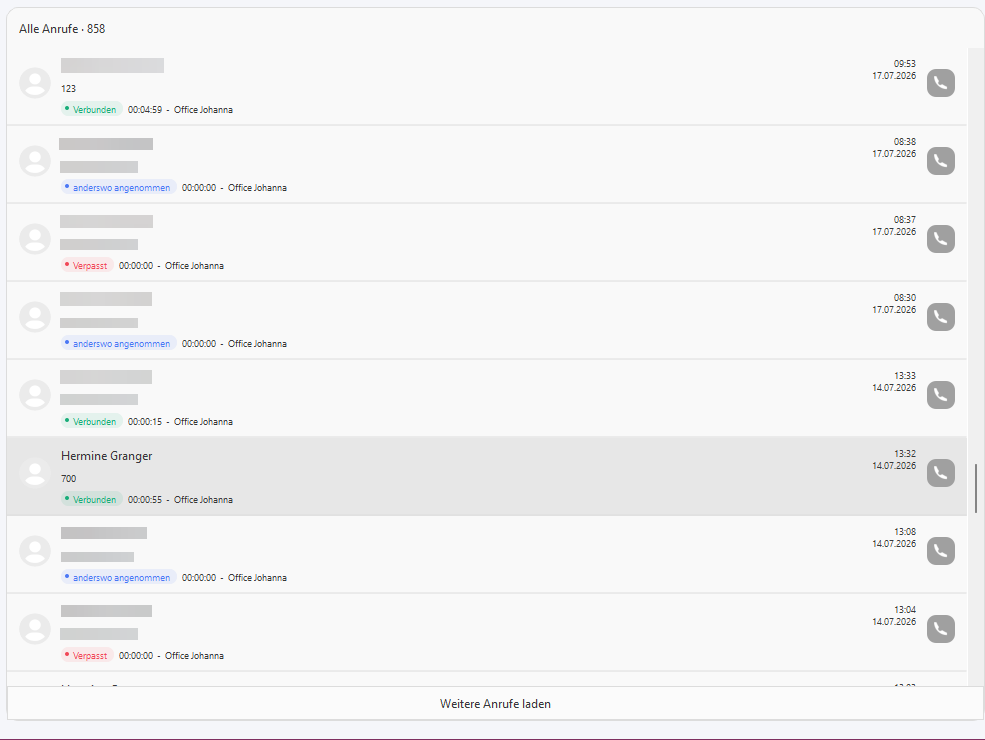
Task: Click avatar of the 13:08 call
Action: pyautogui.click(x=35, y=551)
